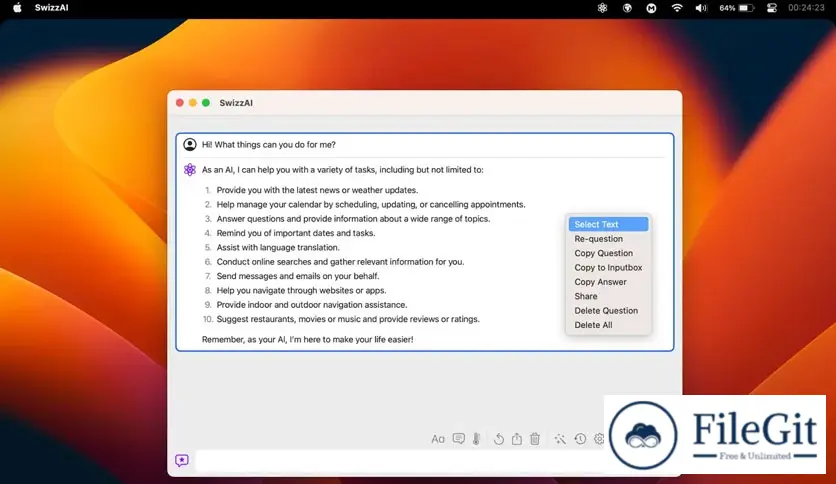The width and height of the screenshot is (836, 484).
Task: Click the question text "Hi! What things can you do for me?"
Action: pos(269,144)
